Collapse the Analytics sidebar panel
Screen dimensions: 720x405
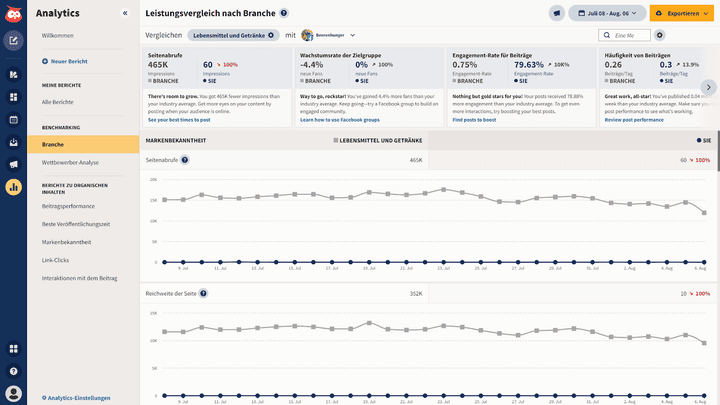pos(125,13)
